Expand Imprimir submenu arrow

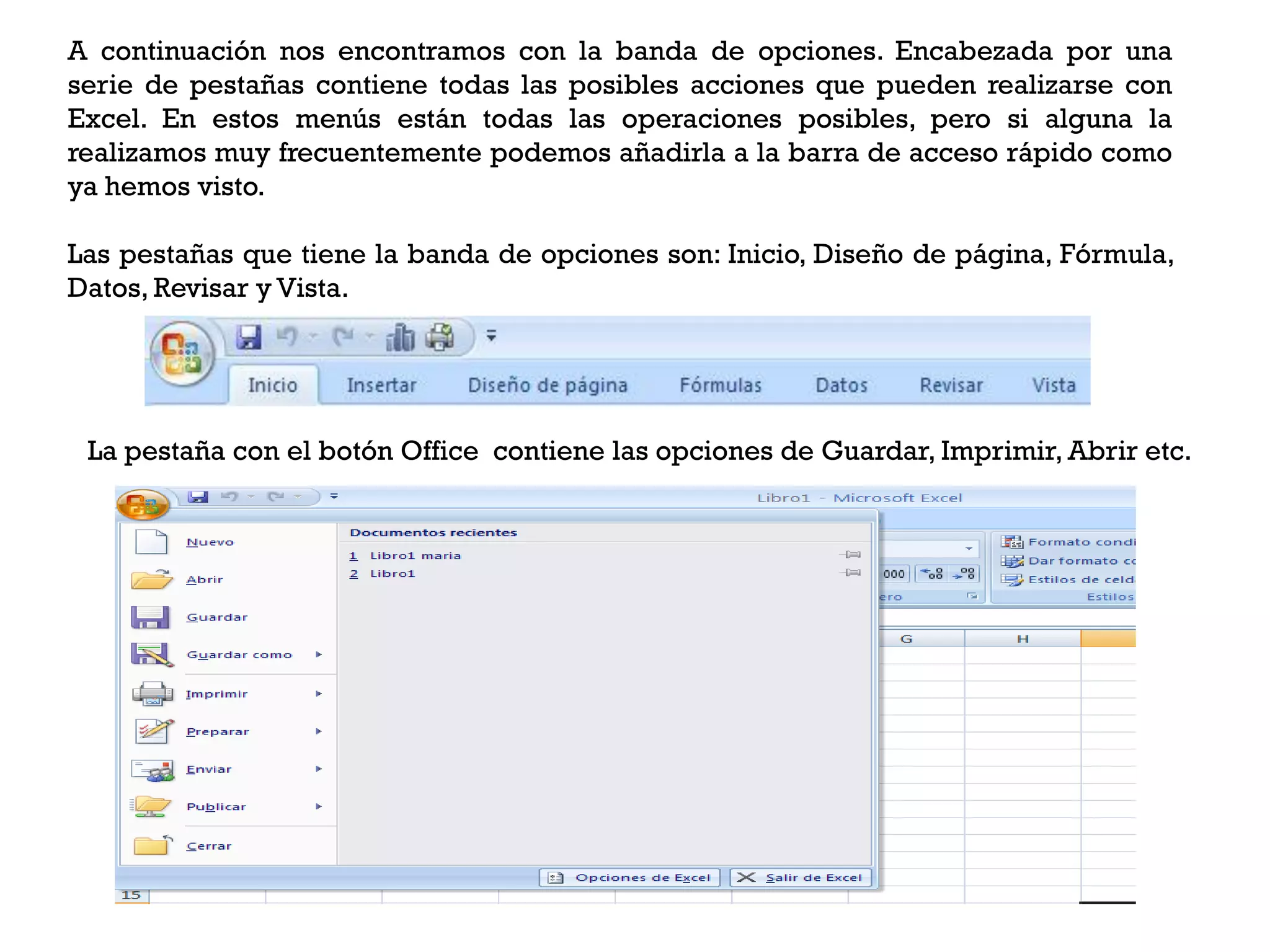pyautogui.click(x=319, y=694)
